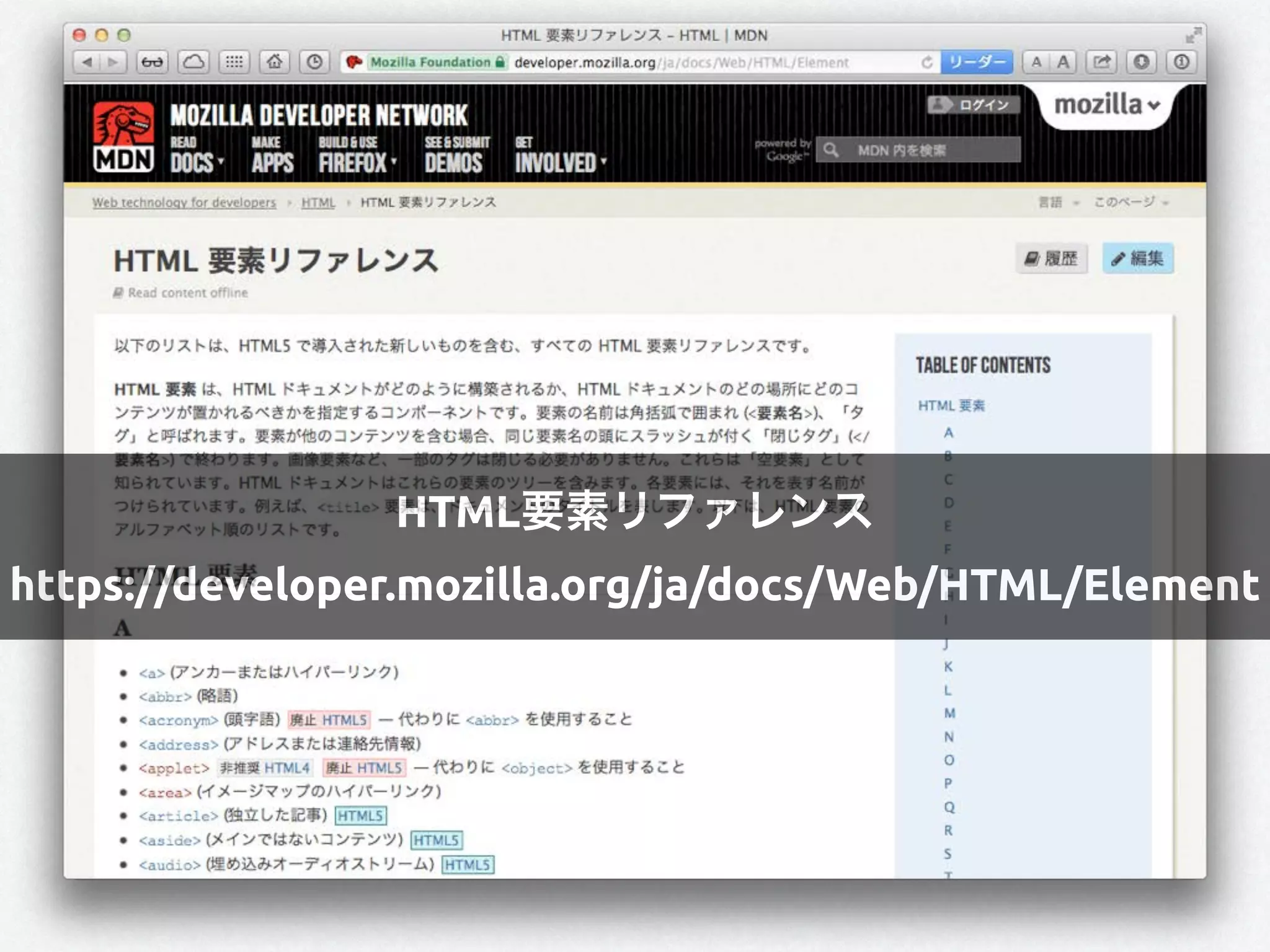Show downloads toolbar icon
Screen dimensions: 1270x952
[1142, 62]
